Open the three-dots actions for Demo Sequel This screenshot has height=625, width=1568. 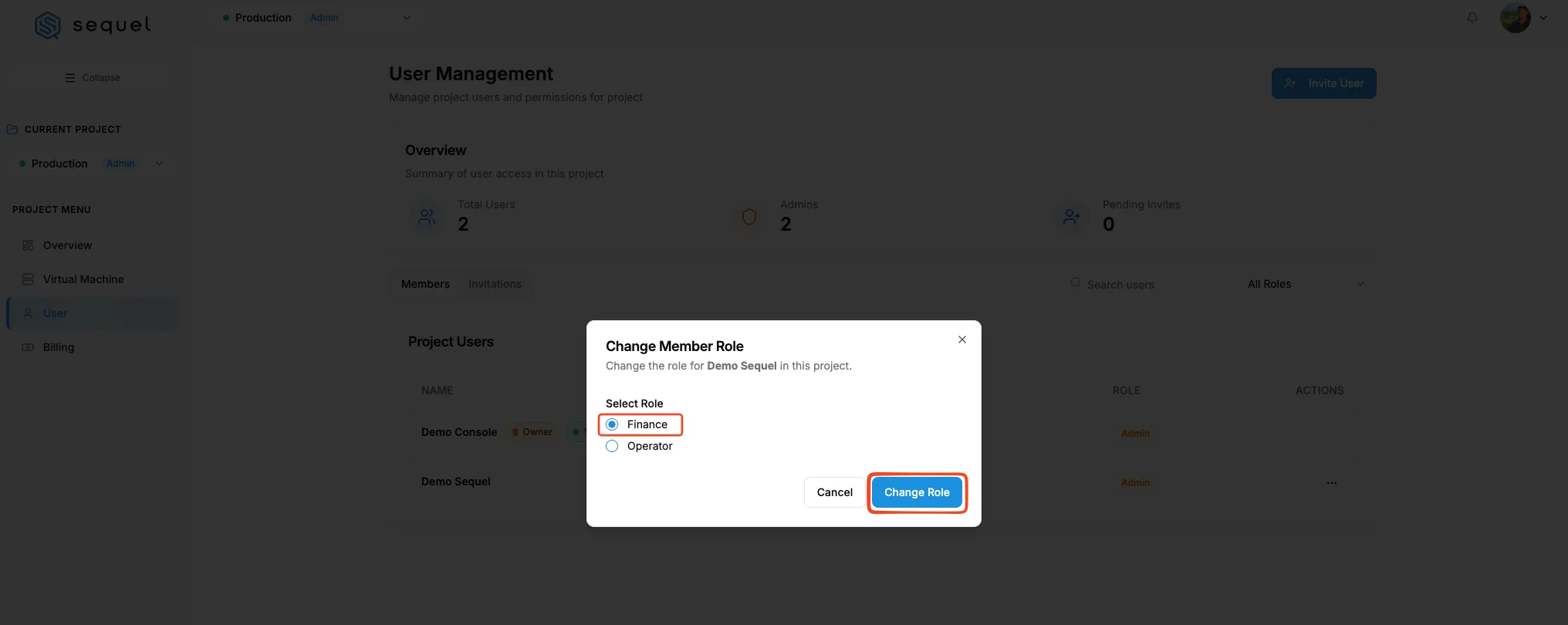point(1332,483)
